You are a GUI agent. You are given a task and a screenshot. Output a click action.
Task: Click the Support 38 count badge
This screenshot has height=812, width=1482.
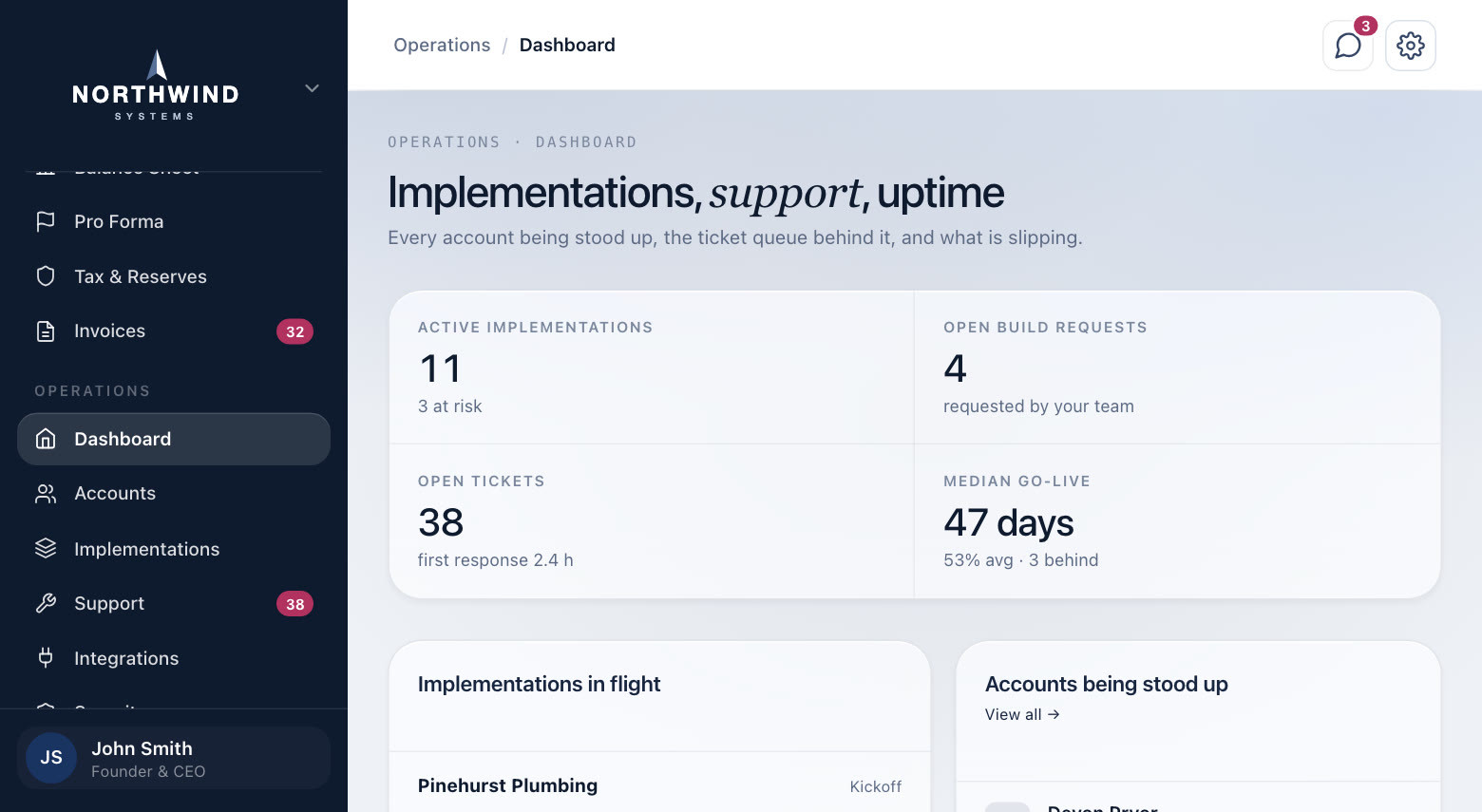coord(294,604)
